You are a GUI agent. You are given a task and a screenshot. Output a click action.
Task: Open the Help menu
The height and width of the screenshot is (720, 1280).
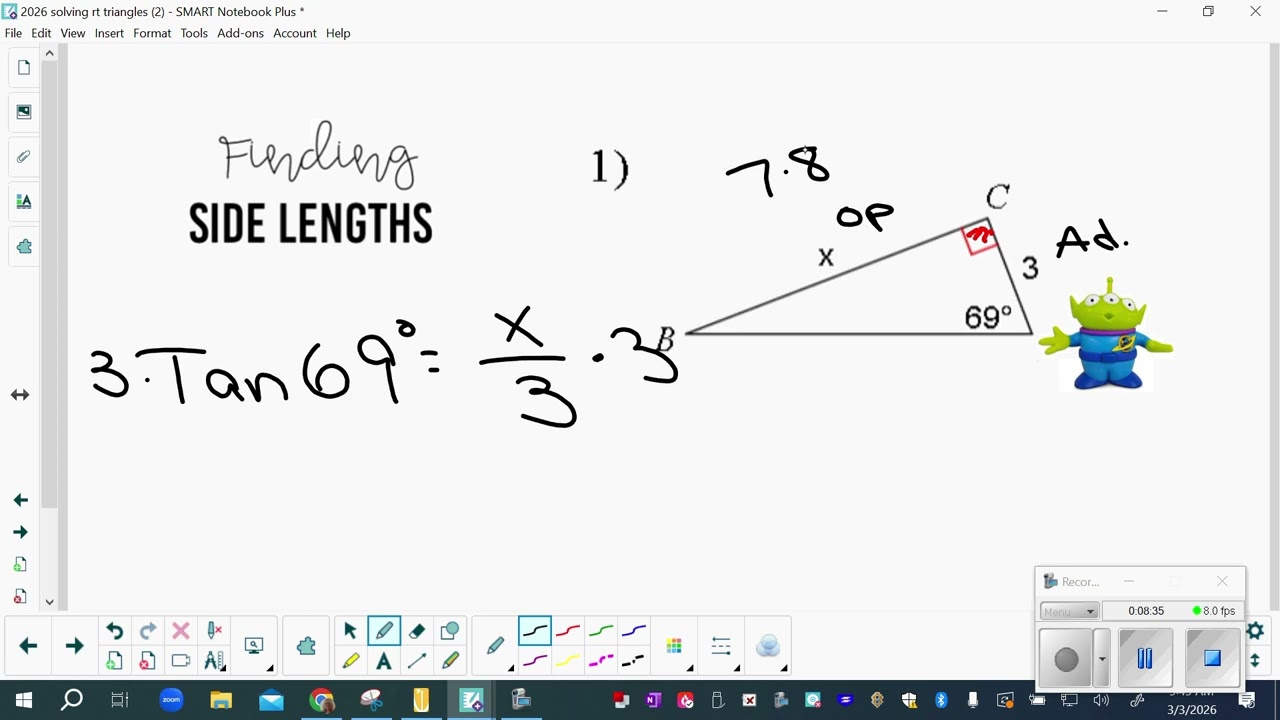pyautogui.click(x=338, y=33)
